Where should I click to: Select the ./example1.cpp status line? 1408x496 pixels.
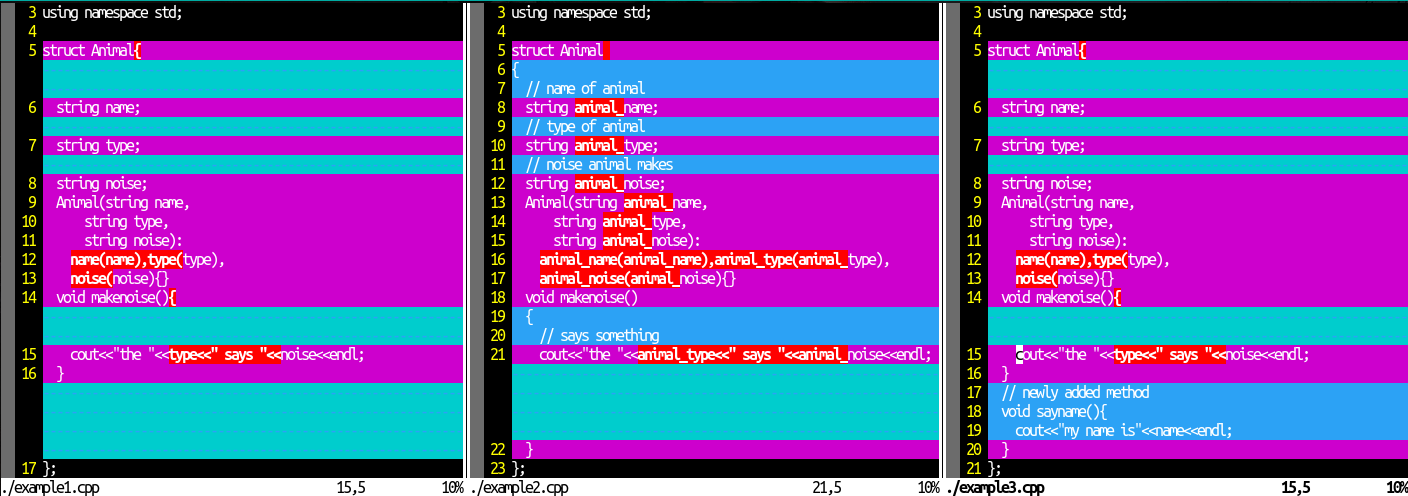232,488
